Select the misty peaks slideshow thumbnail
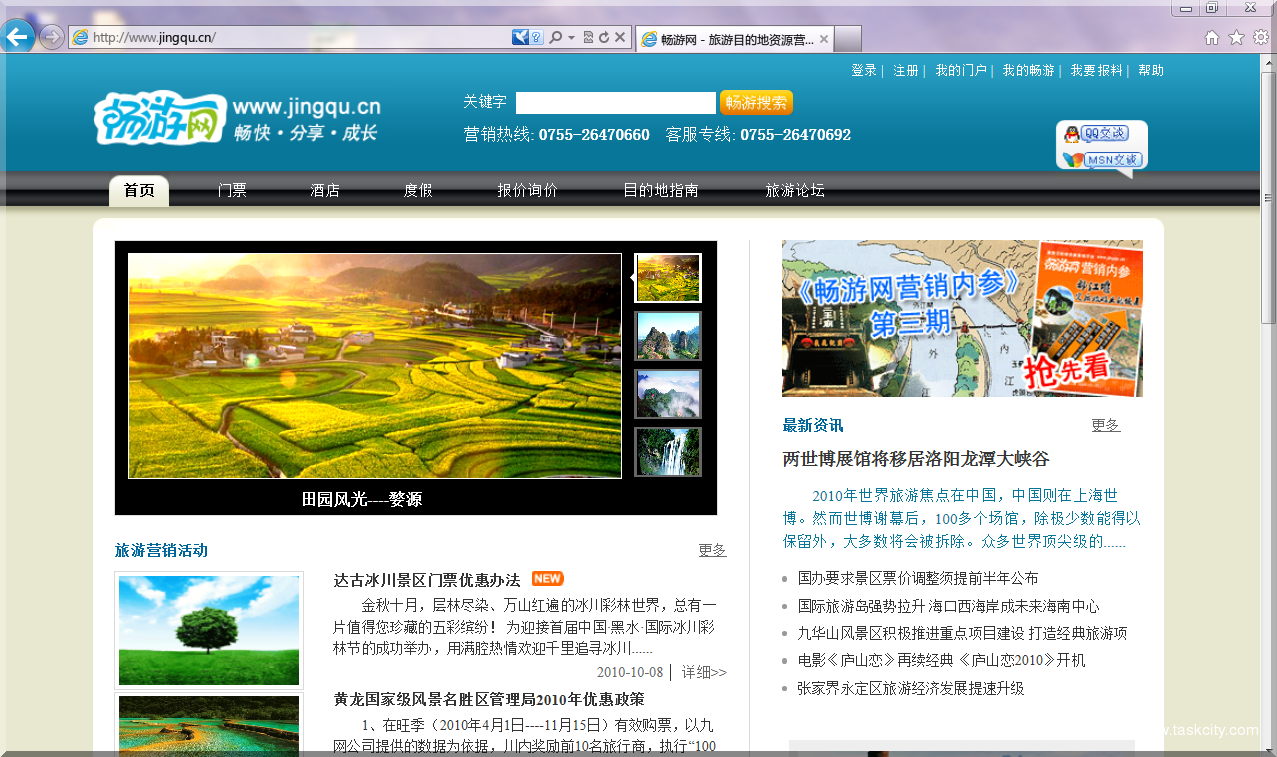Screen dimensions: 1277x757 668,394
